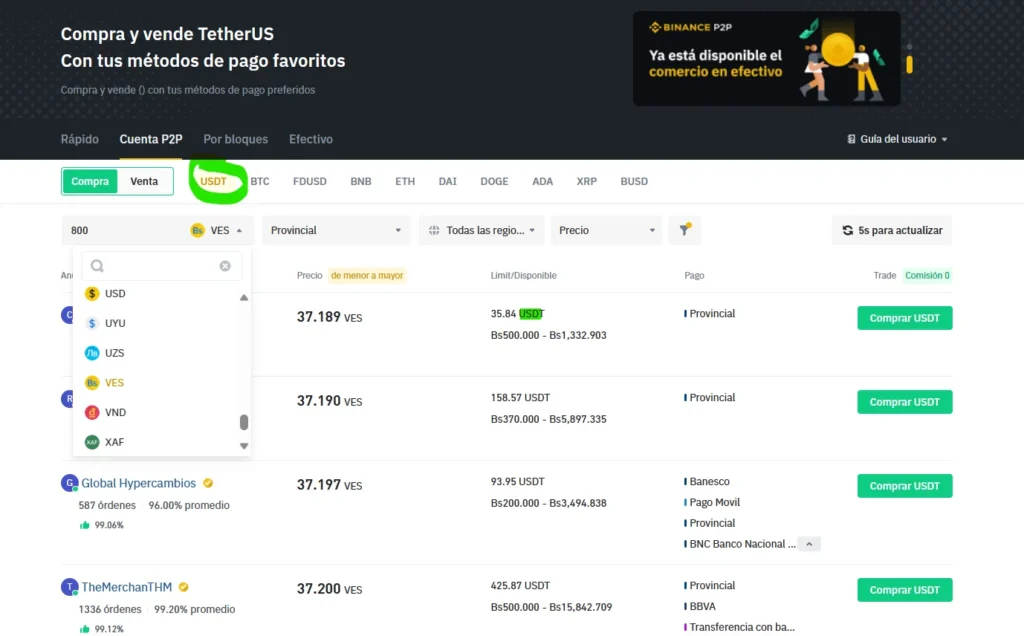Click TheMerchanTHM verified badge

click(x=184, y=587)
